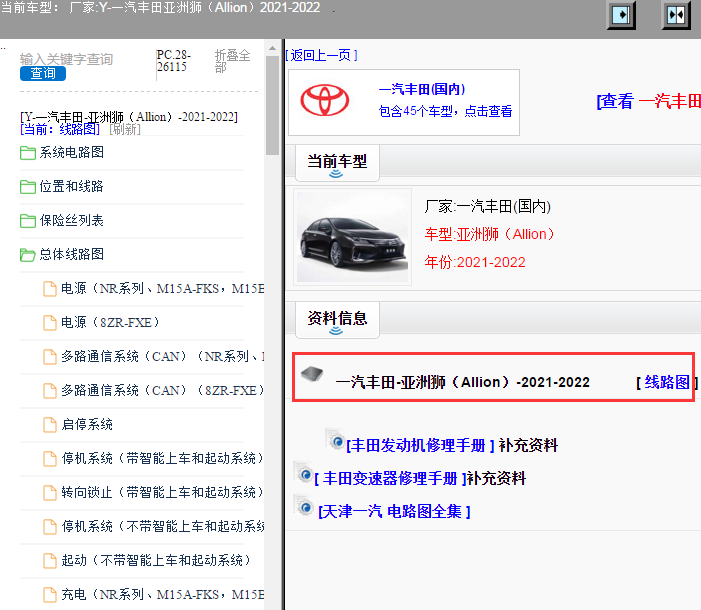Click the 查询 search button
Image resolution: width=701 pixels, height=610 pixels.
coord(43,73)
